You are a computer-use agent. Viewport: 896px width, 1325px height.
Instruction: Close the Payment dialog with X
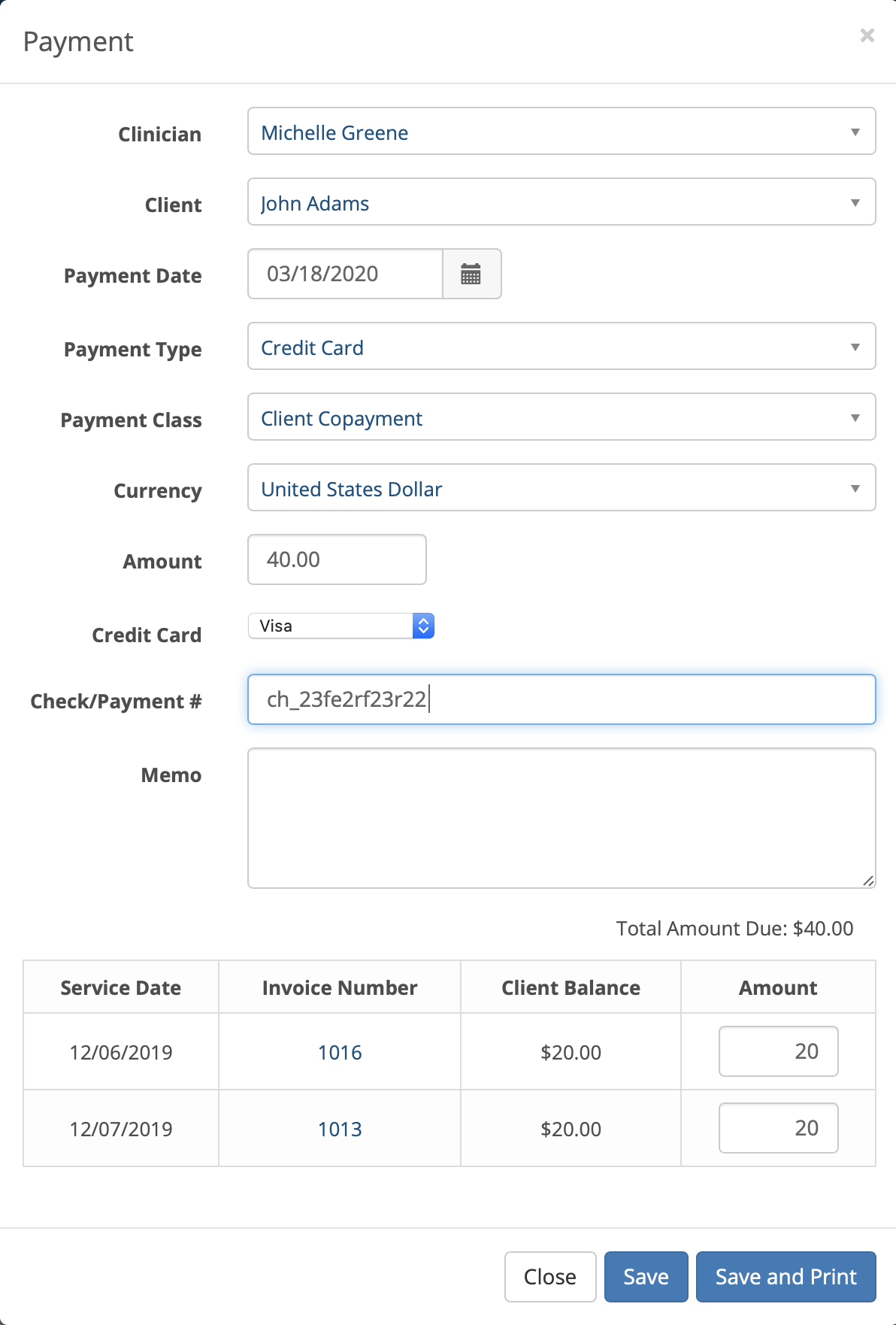867,35
